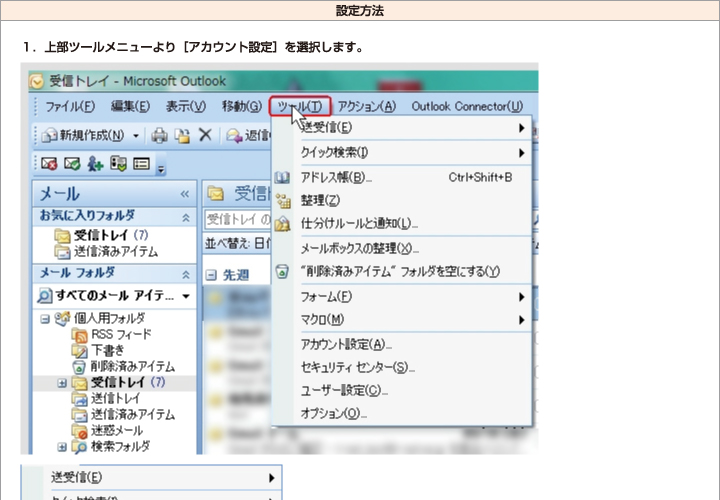Image resolution: width=720 pixels, height=500 pixels.
Task: Select 送信済みアイテム in folder tree
Action: click(x=124, y=415)
